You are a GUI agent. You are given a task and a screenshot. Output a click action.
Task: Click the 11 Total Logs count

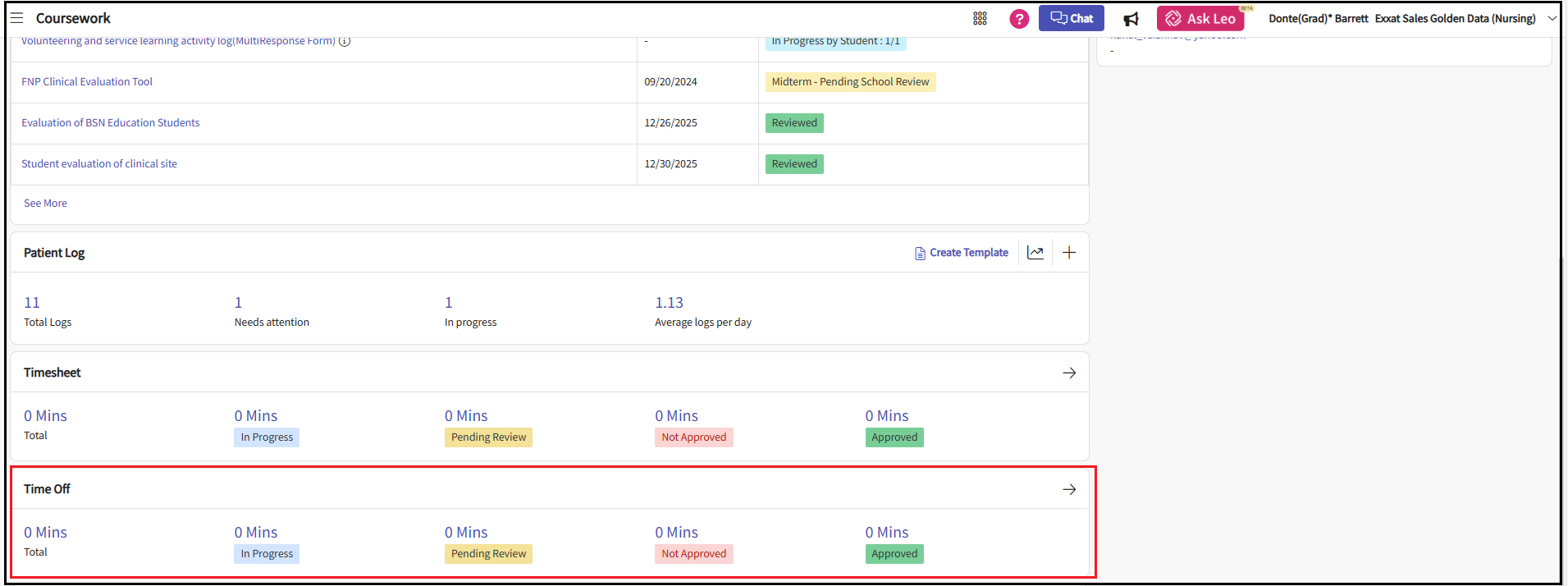click(32, 303)
